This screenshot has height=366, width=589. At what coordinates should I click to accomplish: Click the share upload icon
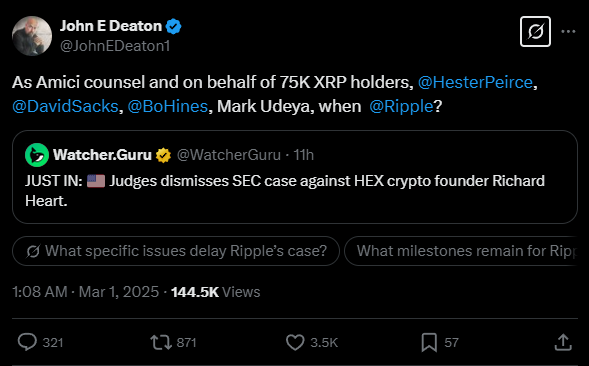(x=563, y=342)
